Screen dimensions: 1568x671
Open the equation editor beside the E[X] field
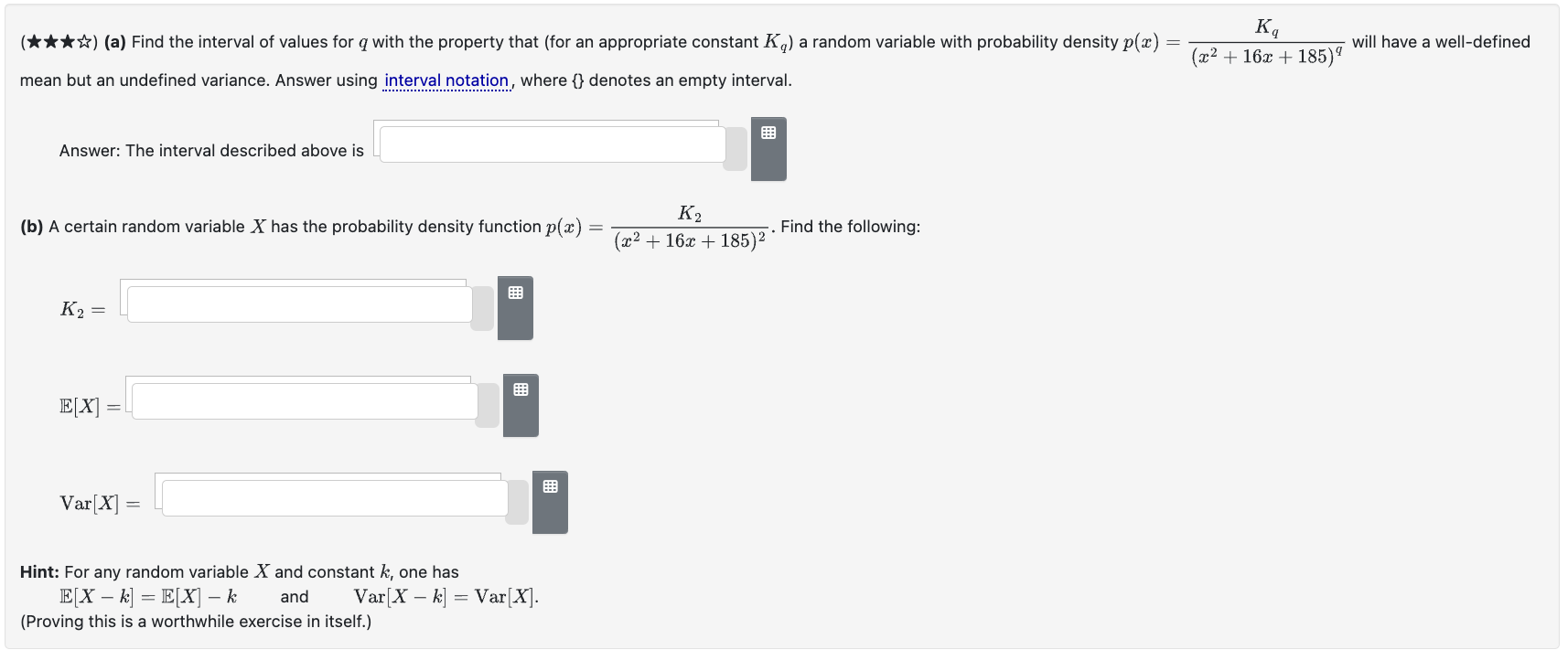pos(521,405)
